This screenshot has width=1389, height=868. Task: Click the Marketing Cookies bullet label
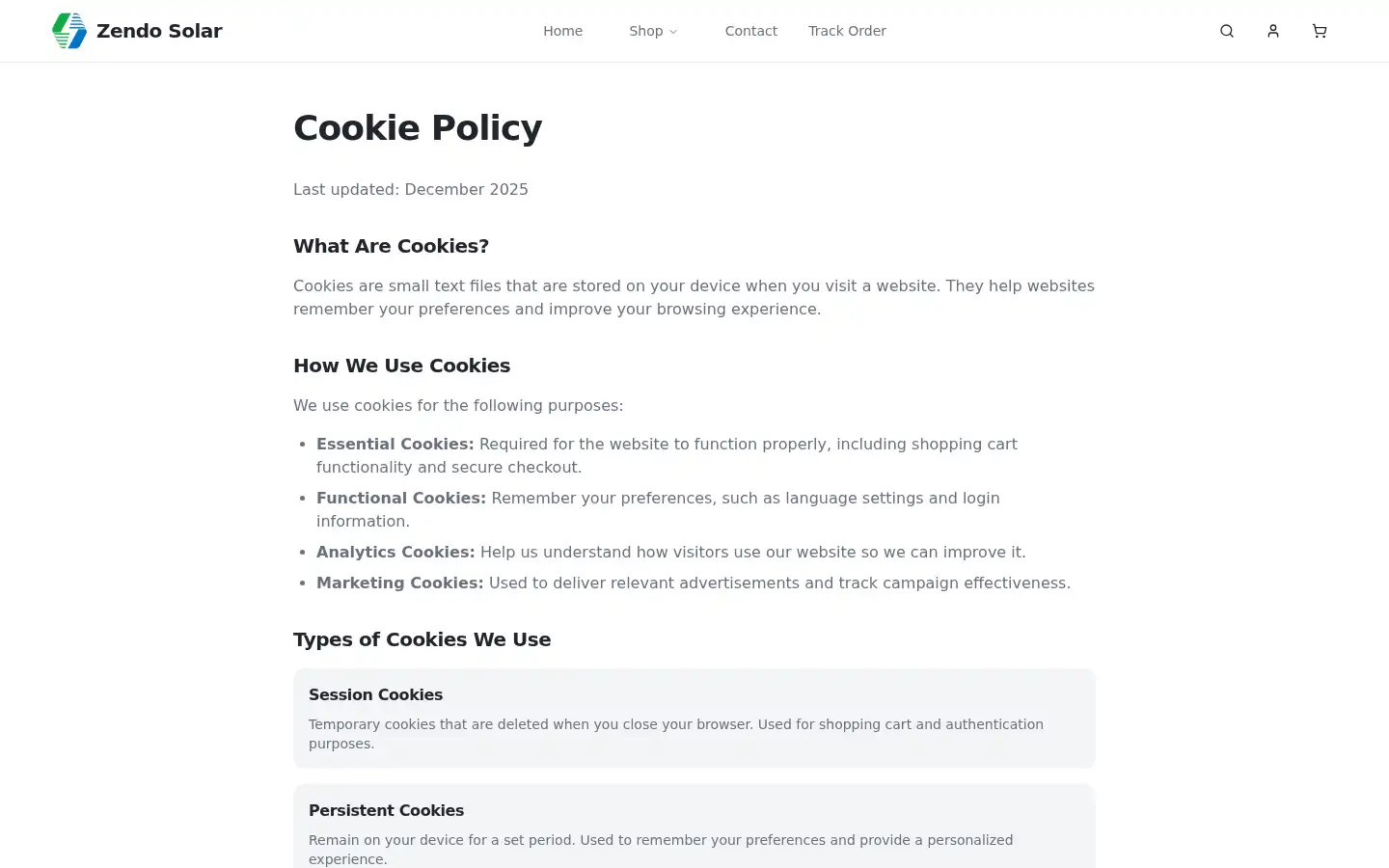[x=399, y=583]
